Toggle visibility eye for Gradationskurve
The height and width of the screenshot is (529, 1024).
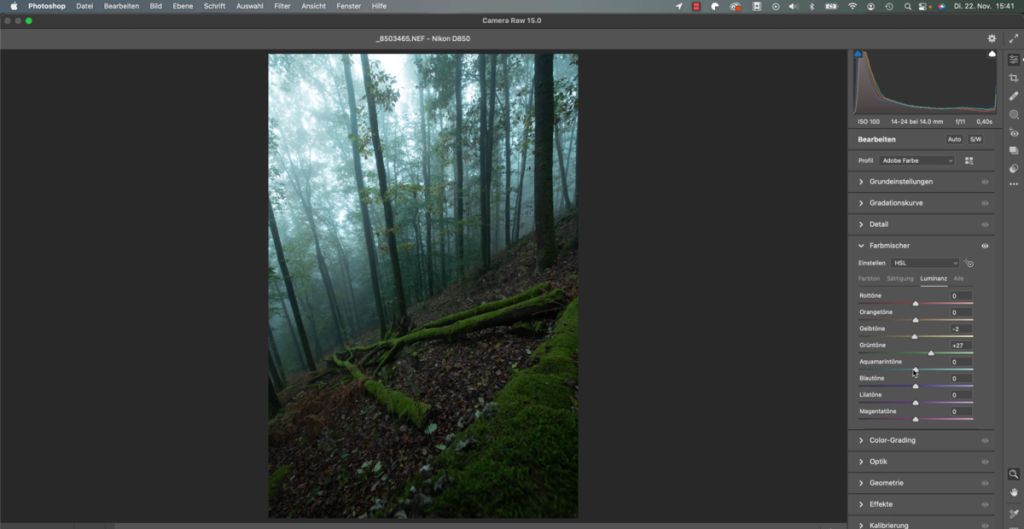click(985, 203)
